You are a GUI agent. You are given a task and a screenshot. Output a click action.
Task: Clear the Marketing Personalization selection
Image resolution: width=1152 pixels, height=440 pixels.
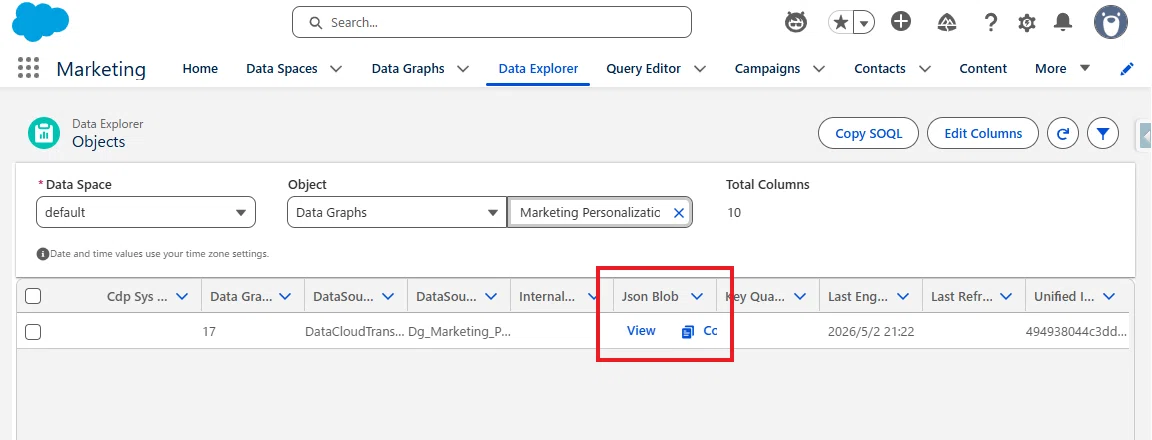coord(679,212)
